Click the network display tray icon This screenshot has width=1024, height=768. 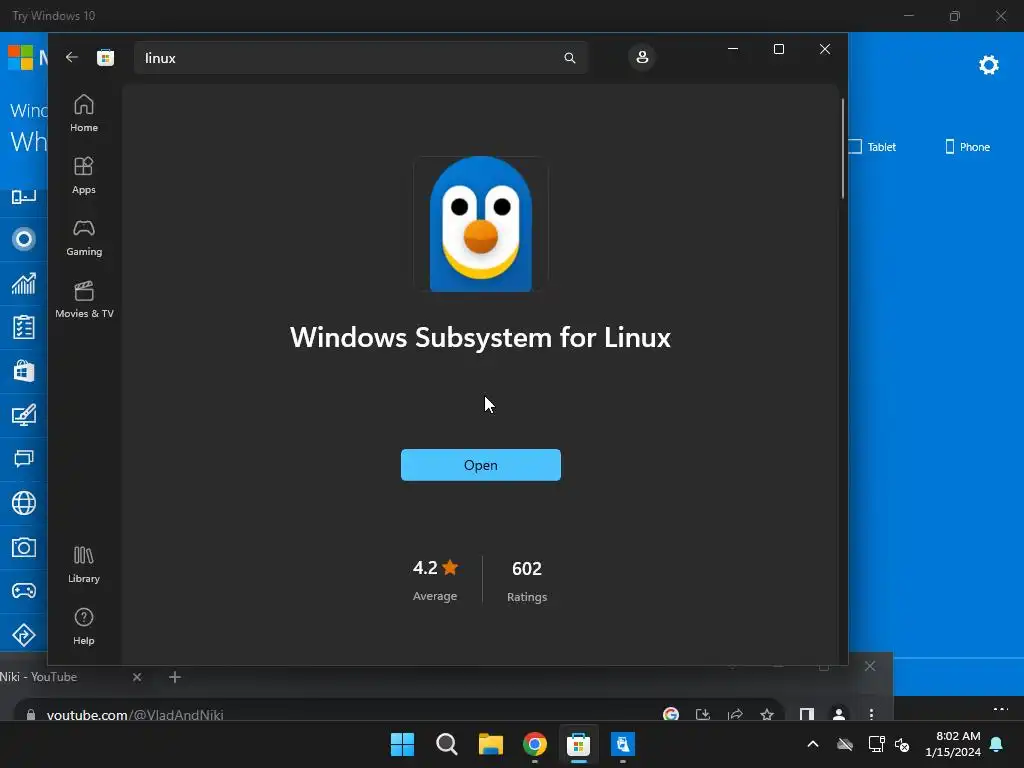[876, 744]
